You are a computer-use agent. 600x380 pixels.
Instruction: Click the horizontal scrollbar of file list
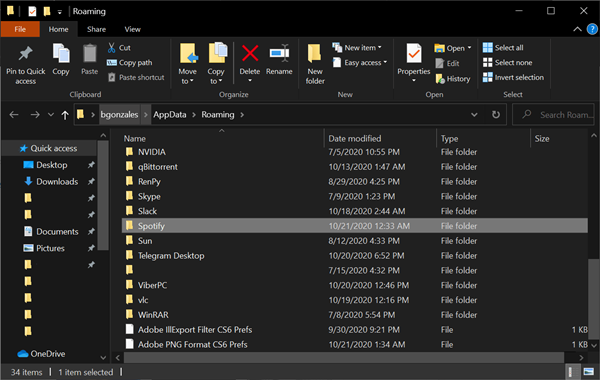[343, 358]
